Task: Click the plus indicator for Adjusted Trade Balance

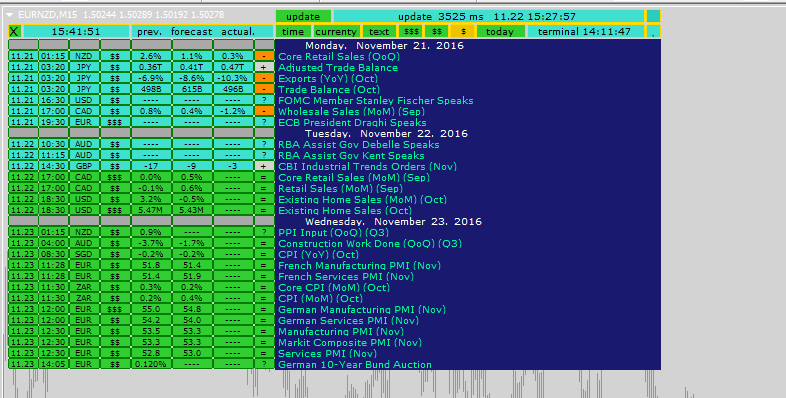Action: (x=264, y=67)
